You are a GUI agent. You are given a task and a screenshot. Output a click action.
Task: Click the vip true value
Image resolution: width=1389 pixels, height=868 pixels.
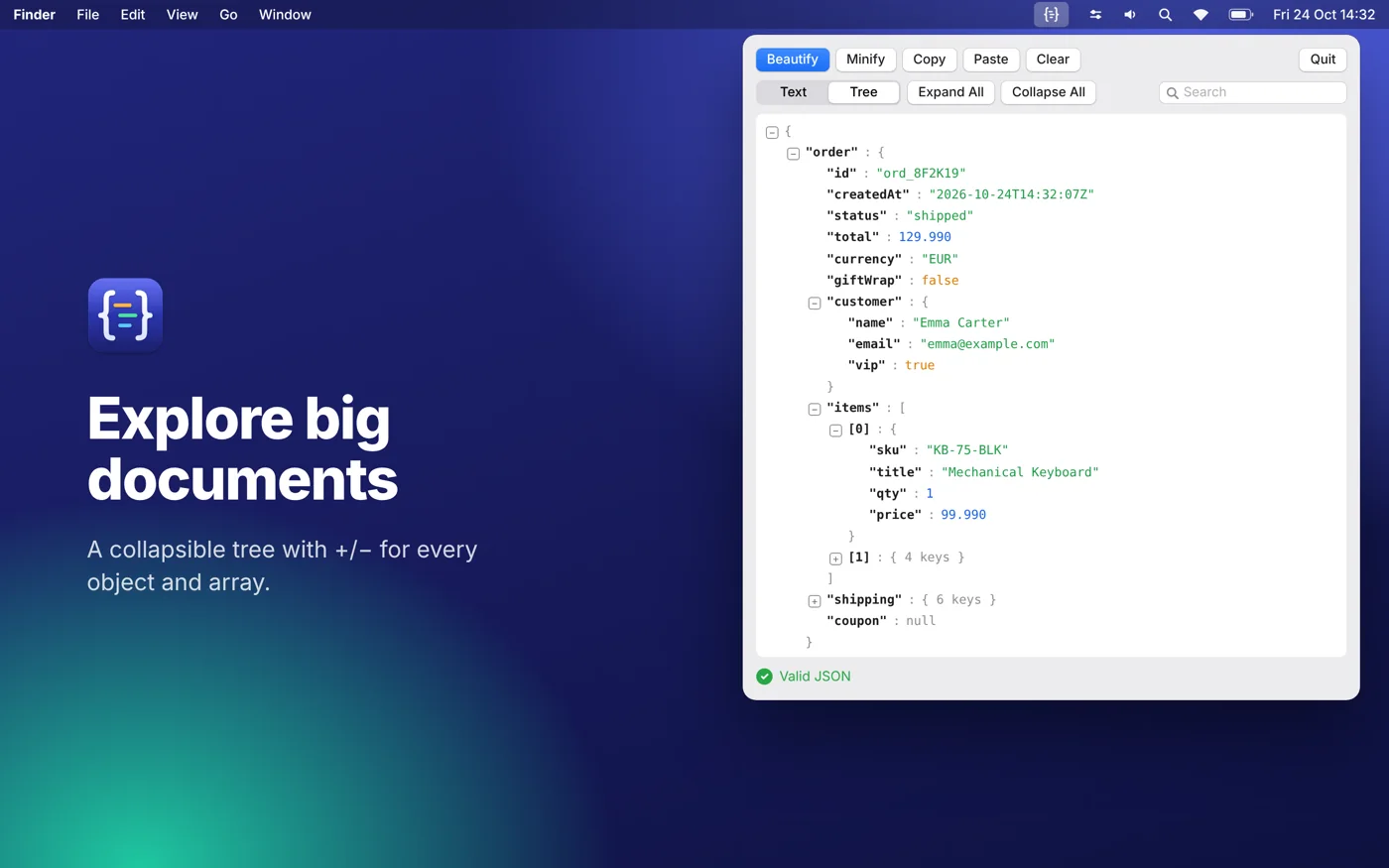pyautogui.click(x=920, y=366)
